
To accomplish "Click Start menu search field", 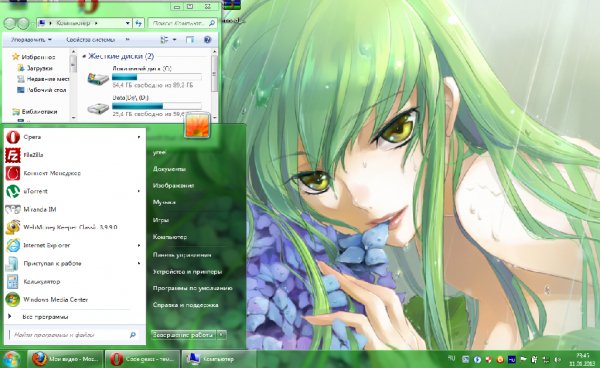I will click(x=73, y=335).
